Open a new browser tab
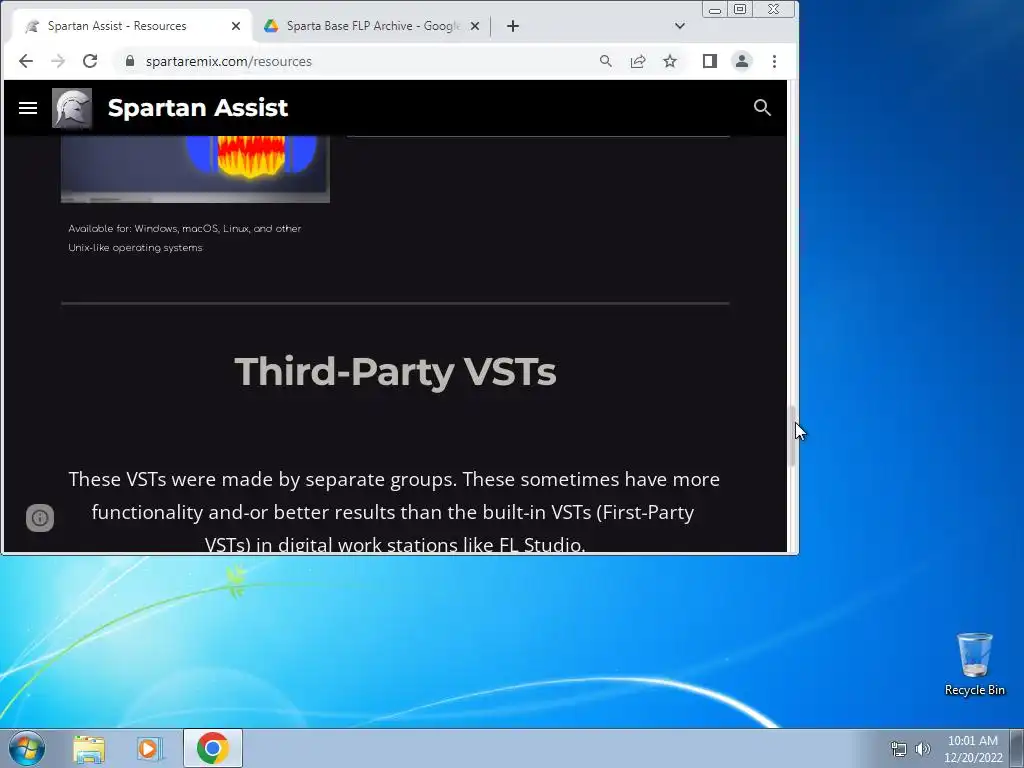 point(513,26)
